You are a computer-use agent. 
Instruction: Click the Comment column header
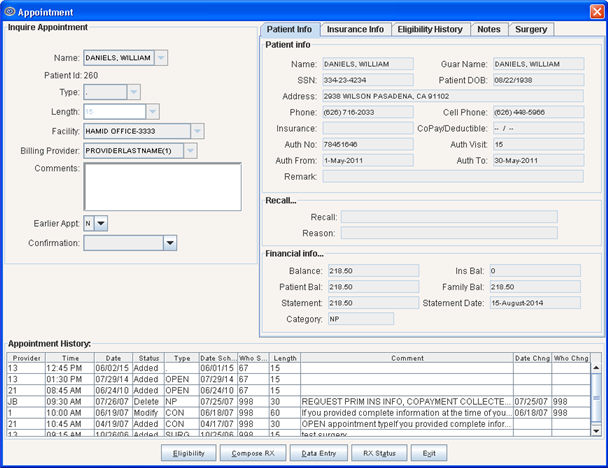(x=407, y=358)
